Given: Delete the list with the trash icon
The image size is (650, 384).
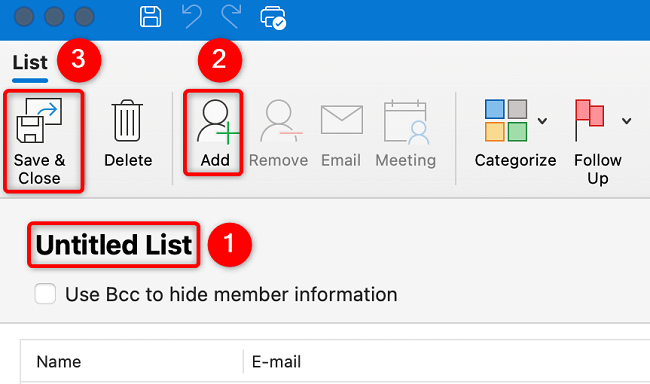Looking at the screenshot, I should [127, 121].
